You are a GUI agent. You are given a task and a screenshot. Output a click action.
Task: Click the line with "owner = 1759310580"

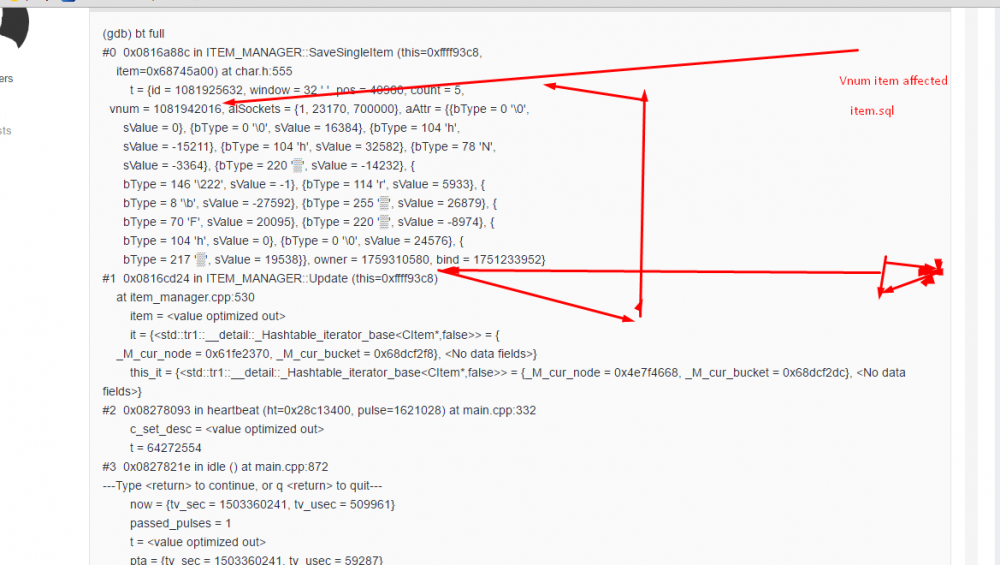coord(334,260)
